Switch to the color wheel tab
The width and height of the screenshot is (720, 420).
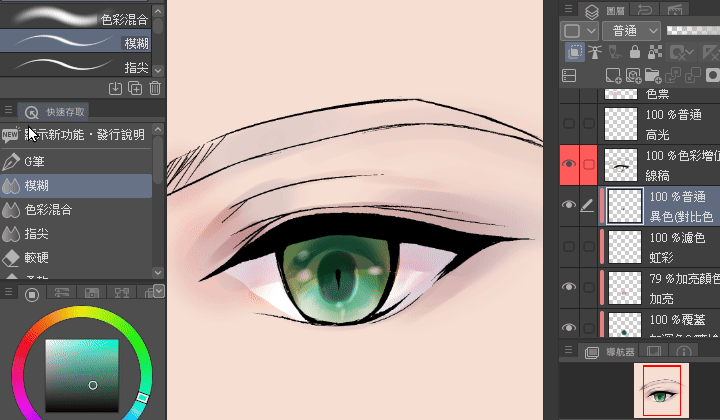tap(32, 294)
